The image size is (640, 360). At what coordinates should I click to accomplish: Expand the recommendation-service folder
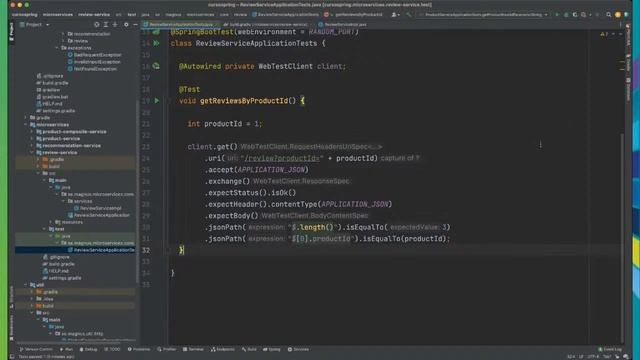pos(32,146)
